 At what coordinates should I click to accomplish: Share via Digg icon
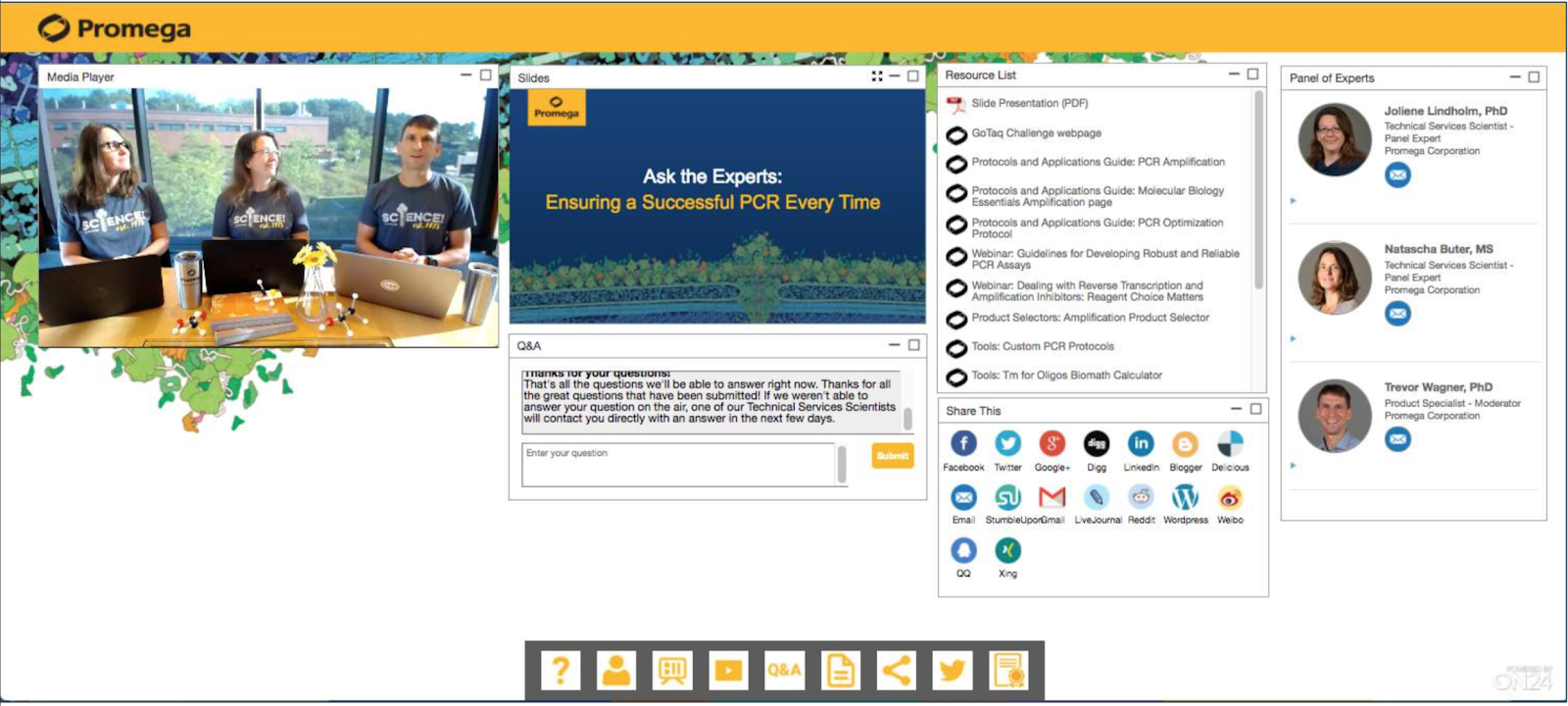click(x=1097, y=444)
